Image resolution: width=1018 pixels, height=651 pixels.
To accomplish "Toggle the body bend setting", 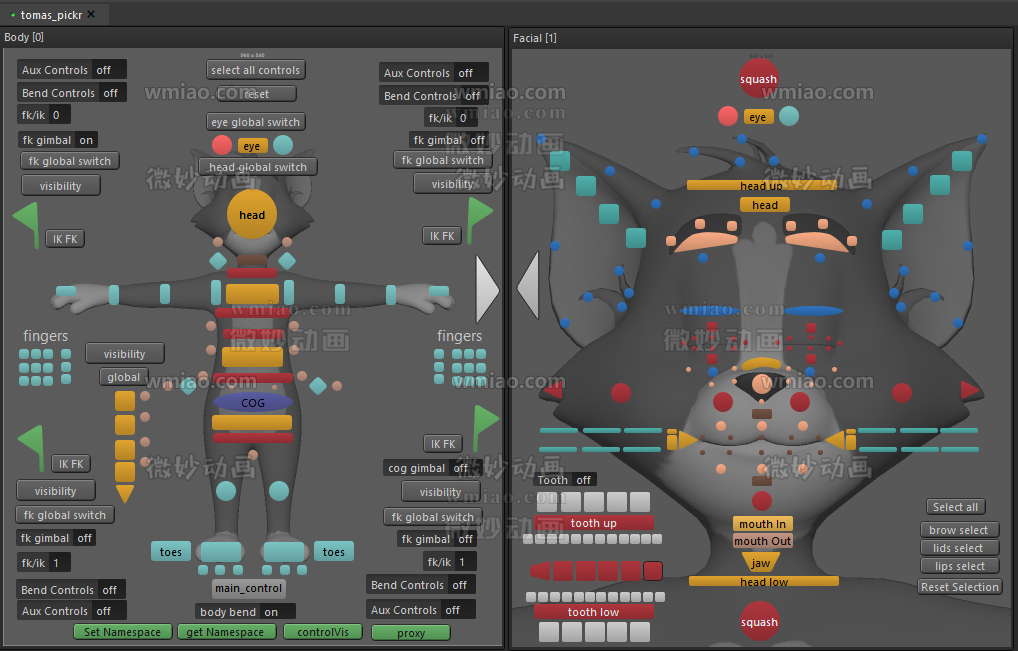I will [247, 610].
